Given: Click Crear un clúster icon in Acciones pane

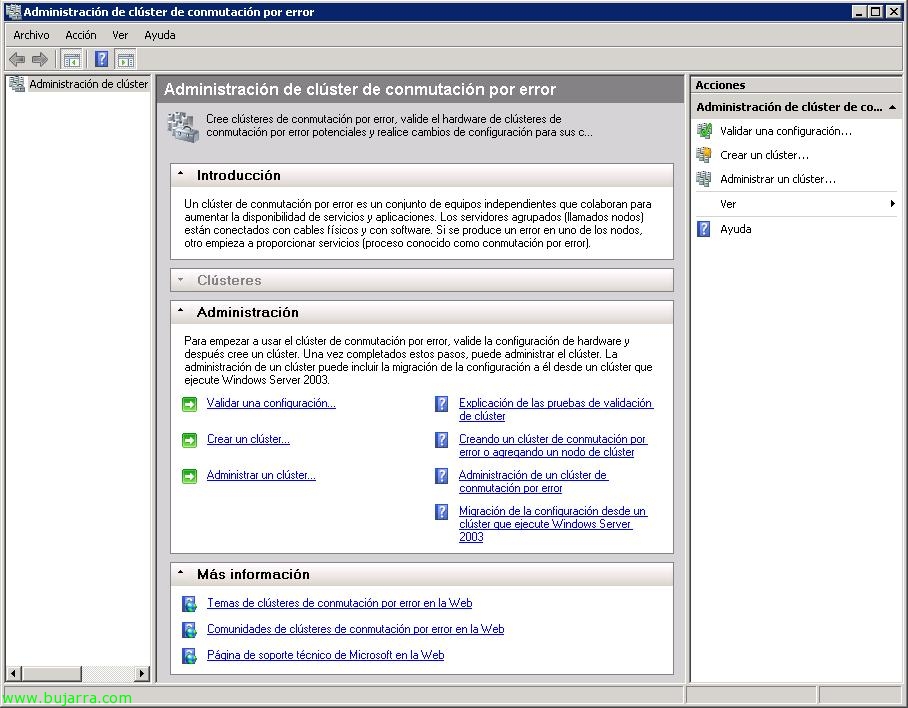Looking at the screenshot, I should click(704, 155).
